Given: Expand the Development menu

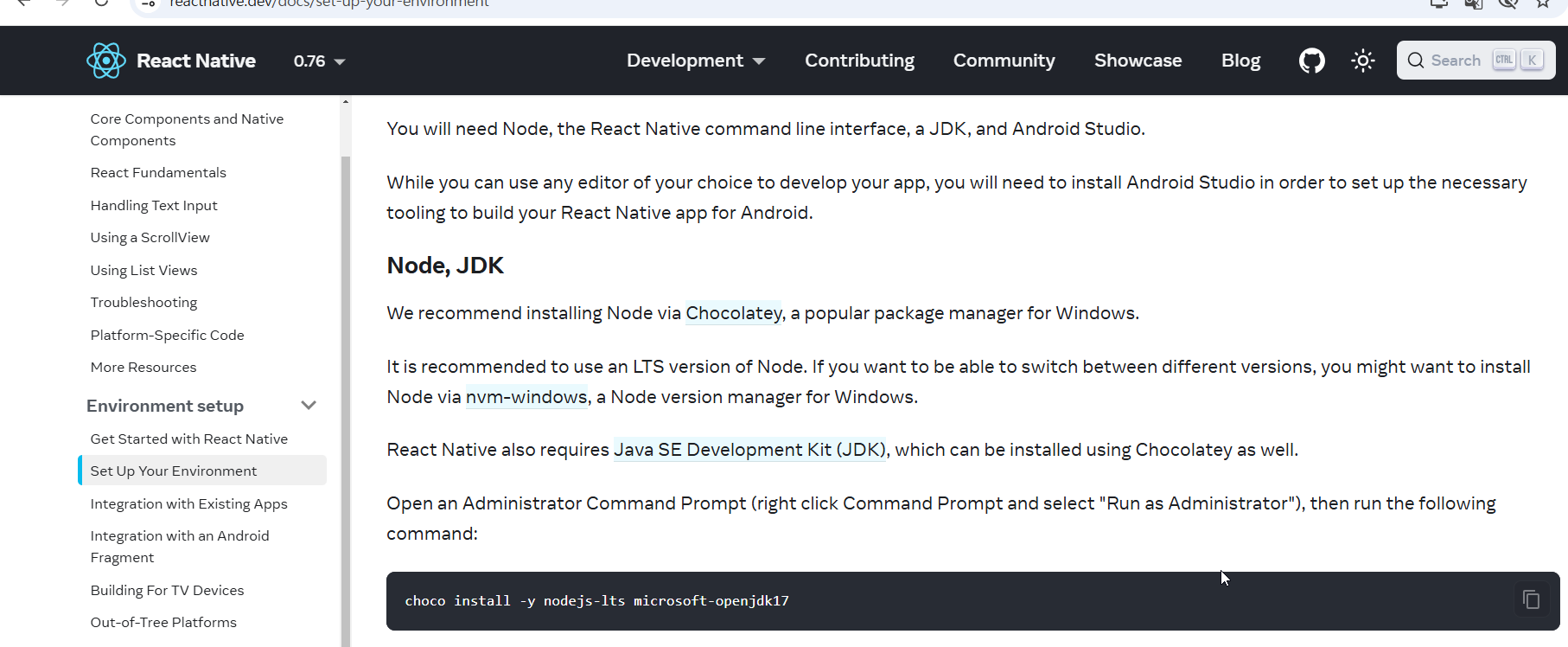Looking at the screenshot, I should point(696,61).
